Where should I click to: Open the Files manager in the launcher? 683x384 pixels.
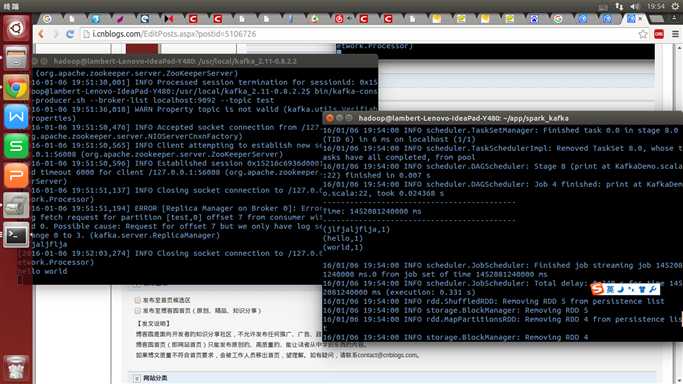coord(16,58)
